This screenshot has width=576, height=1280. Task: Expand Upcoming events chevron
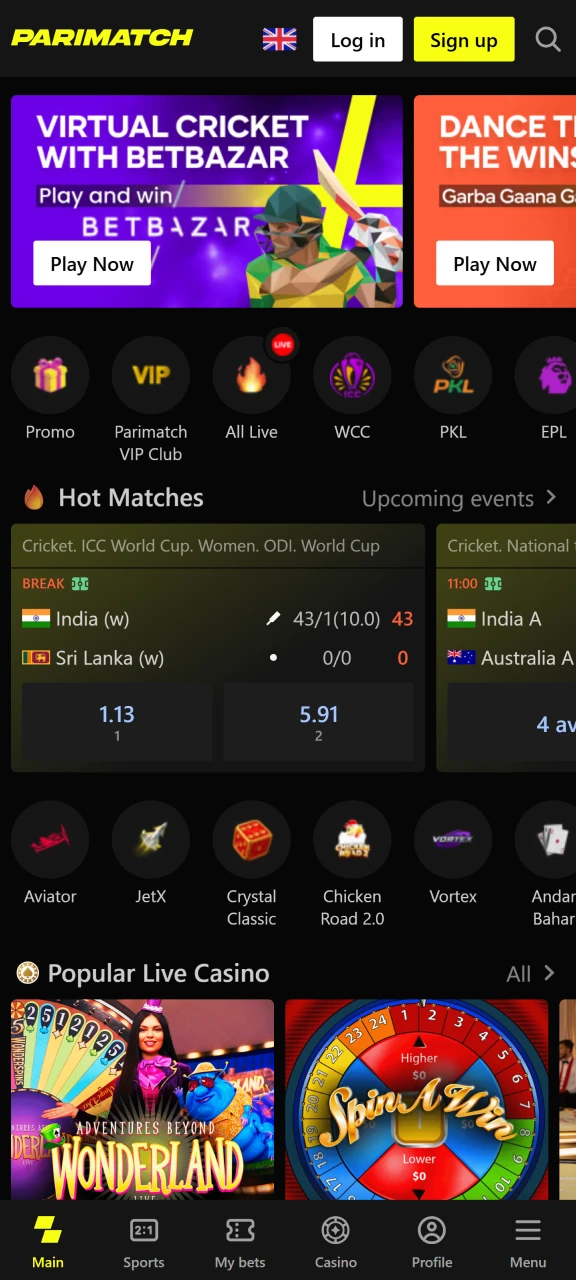click(551, 497)
